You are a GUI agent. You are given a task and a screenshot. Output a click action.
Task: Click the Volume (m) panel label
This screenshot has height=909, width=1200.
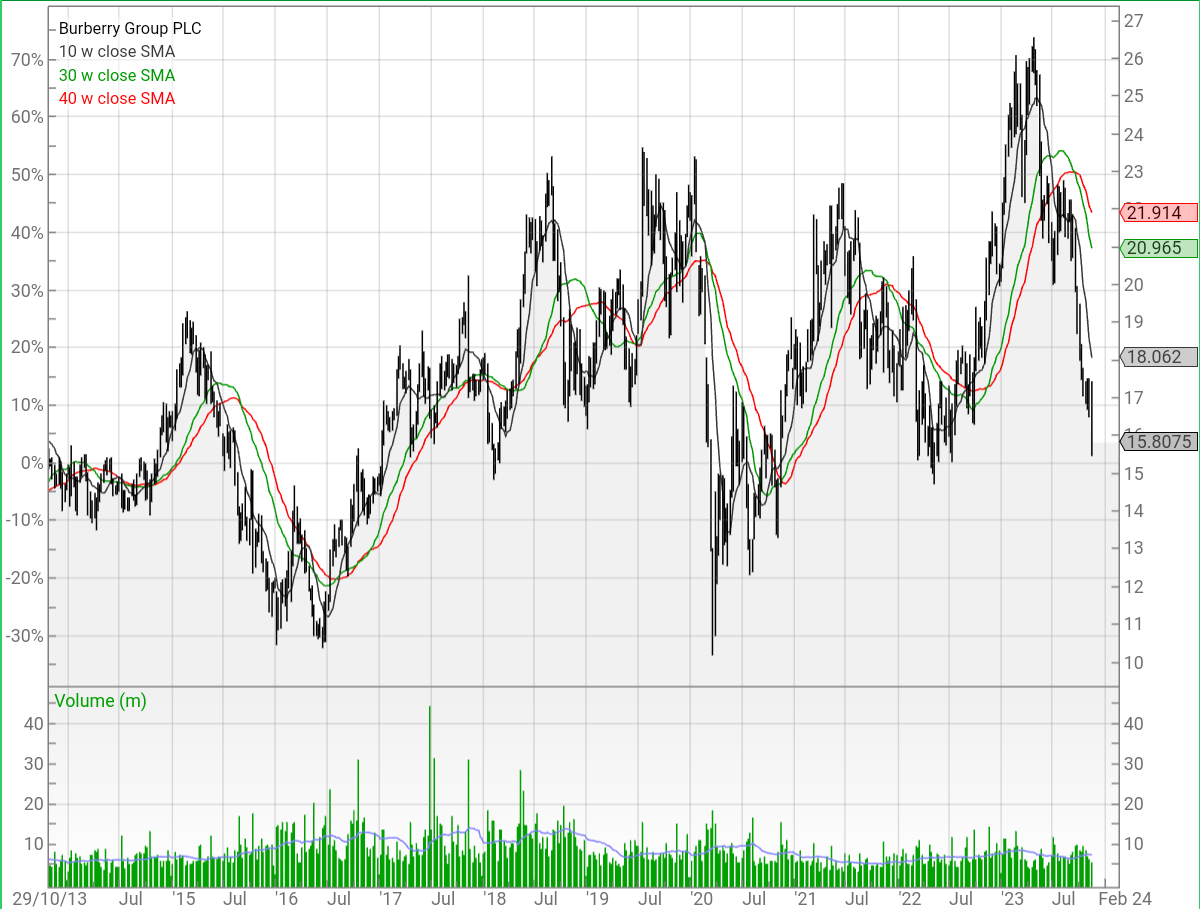[100, 701]
